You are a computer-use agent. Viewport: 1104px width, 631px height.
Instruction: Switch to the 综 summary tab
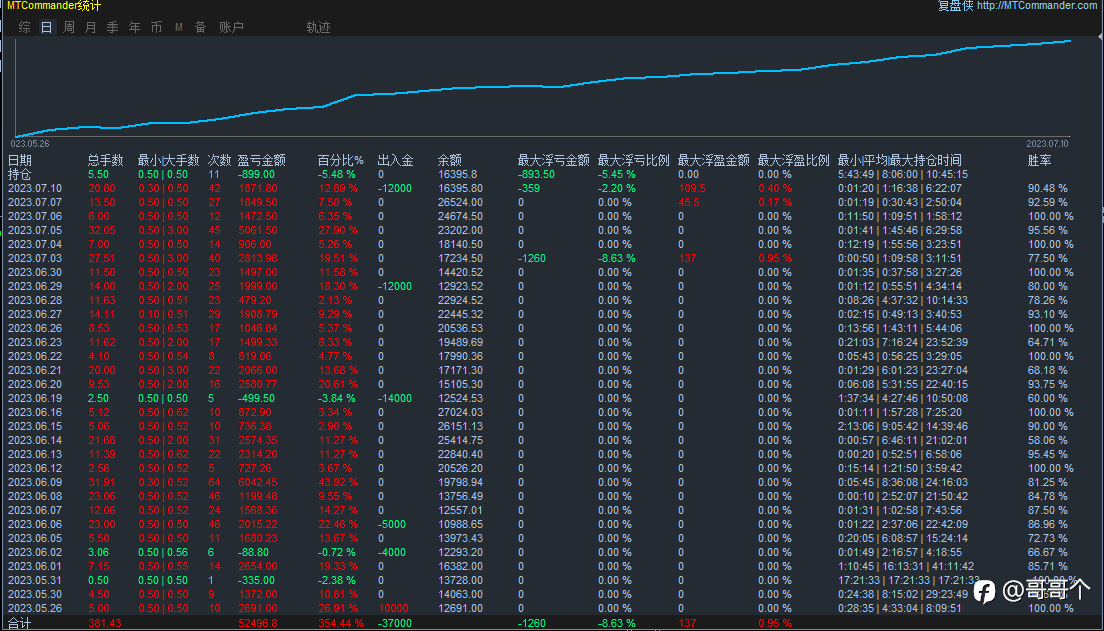25,27
